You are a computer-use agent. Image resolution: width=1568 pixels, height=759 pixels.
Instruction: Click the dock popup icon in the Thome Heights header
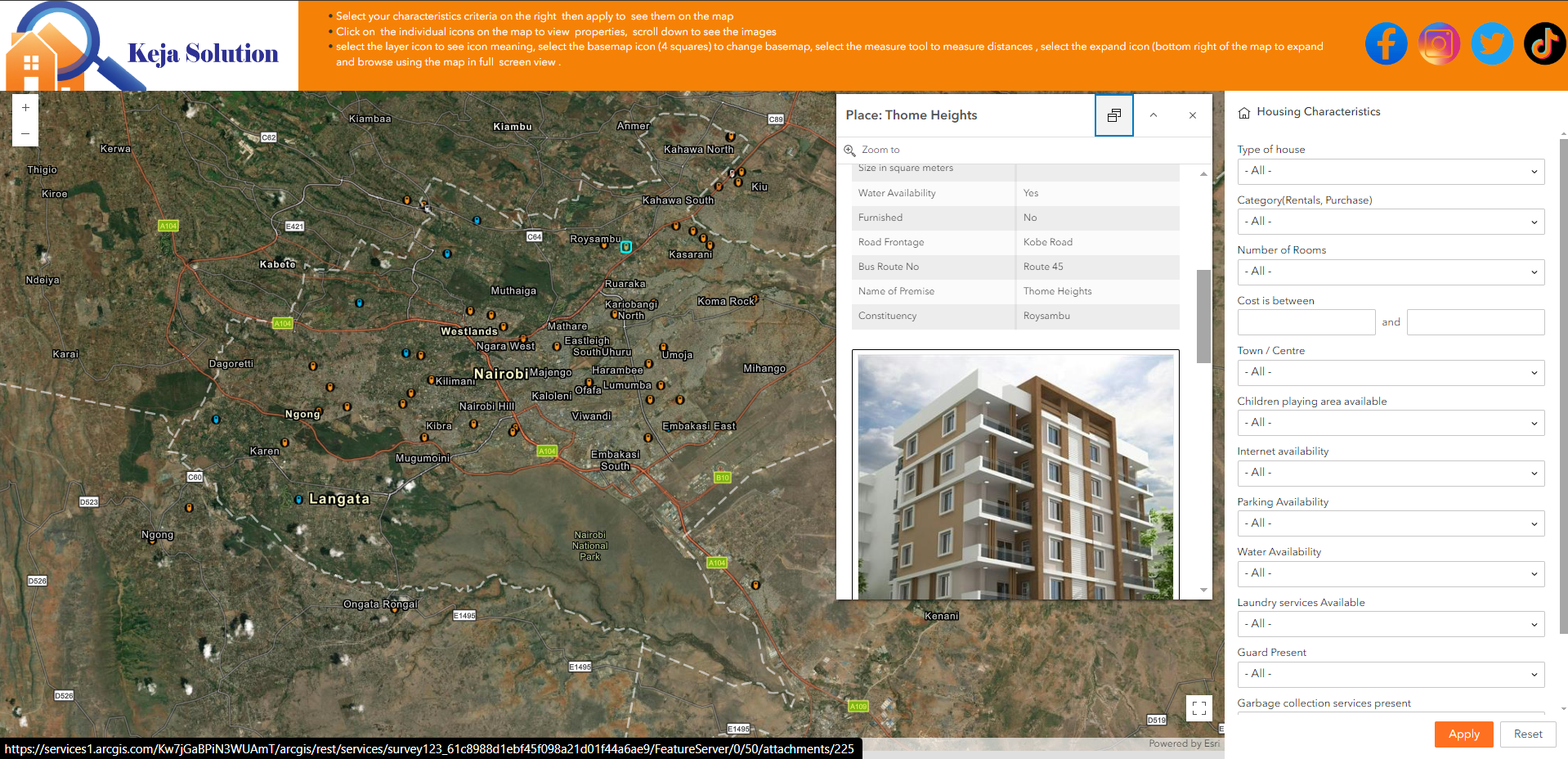coord(1113,115)
